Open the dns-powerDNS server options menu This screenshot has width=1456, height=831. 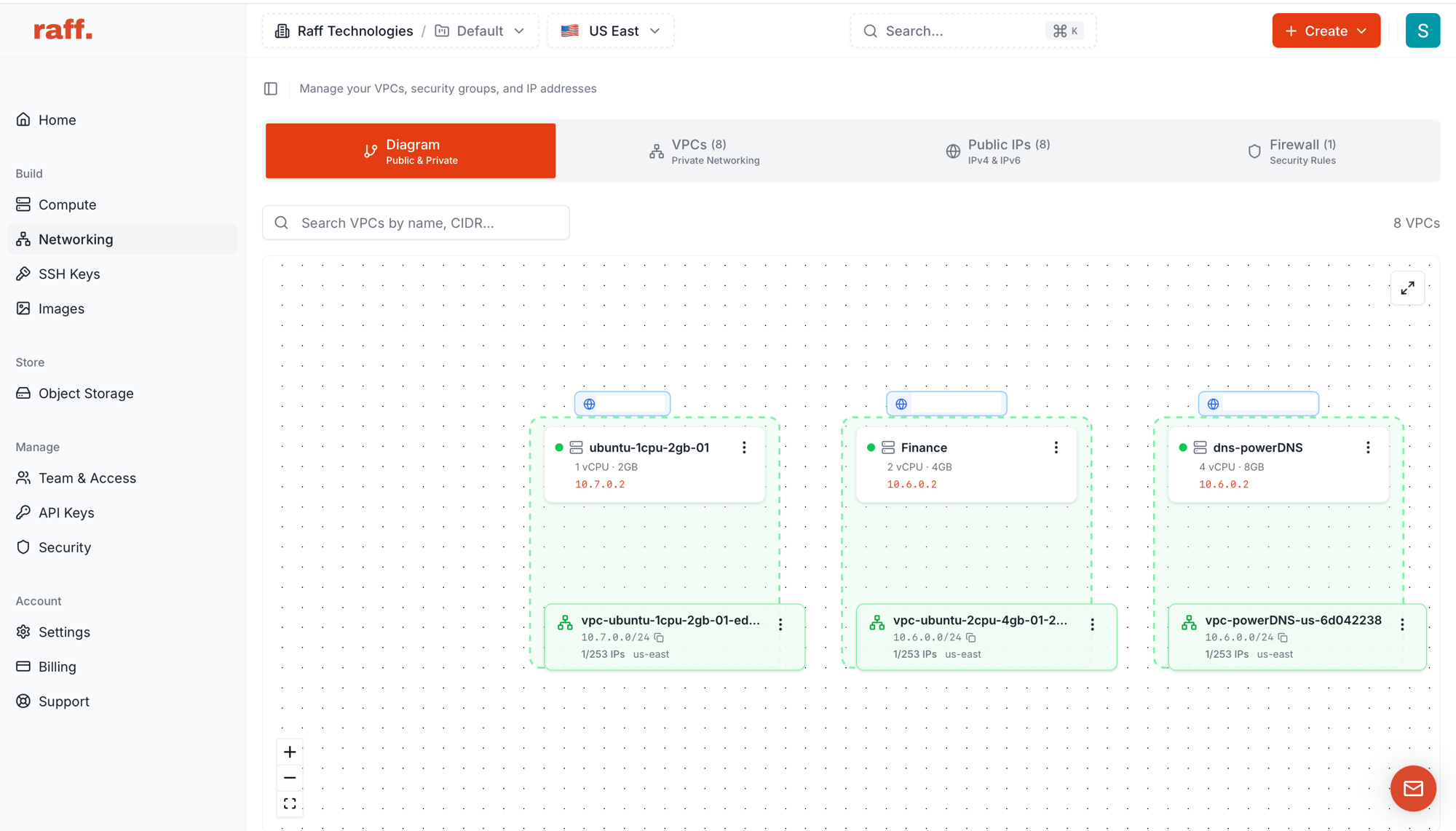(1368, 448)
